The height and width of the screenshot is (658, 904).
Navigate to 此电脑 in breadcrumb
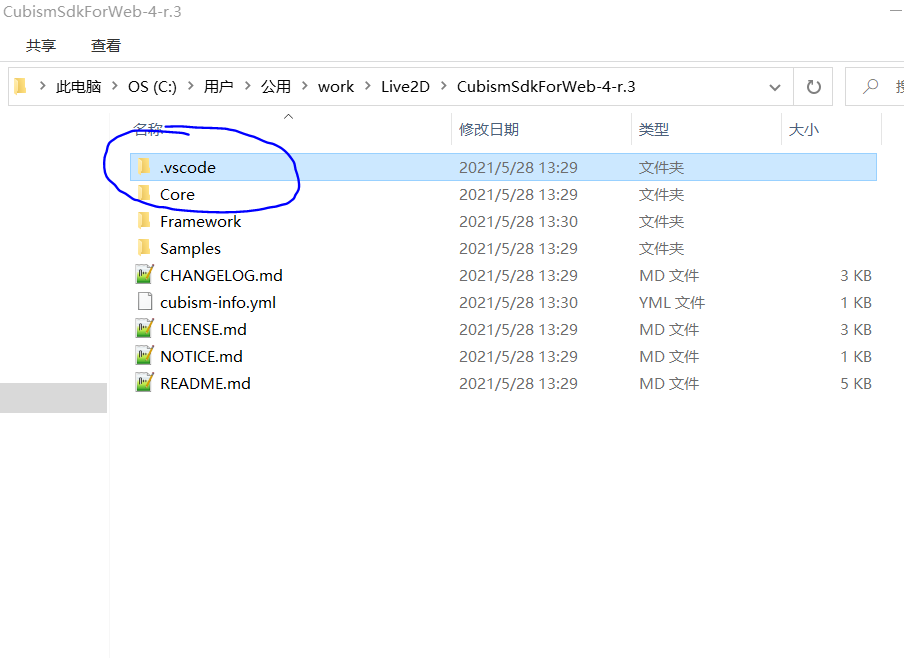[78, 87]
